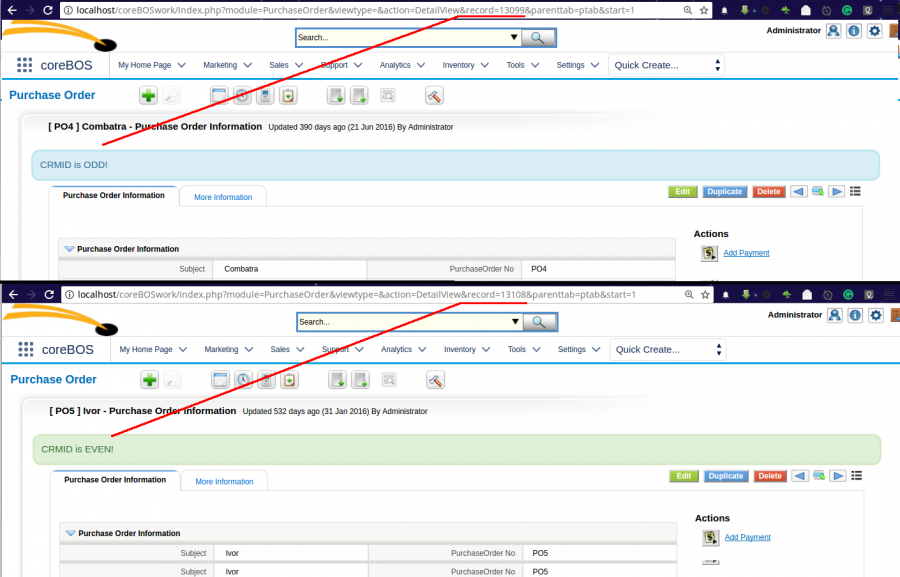Click the green Edit button for PO5
Viewport: 900px width, 577px height.
[683, 476]
